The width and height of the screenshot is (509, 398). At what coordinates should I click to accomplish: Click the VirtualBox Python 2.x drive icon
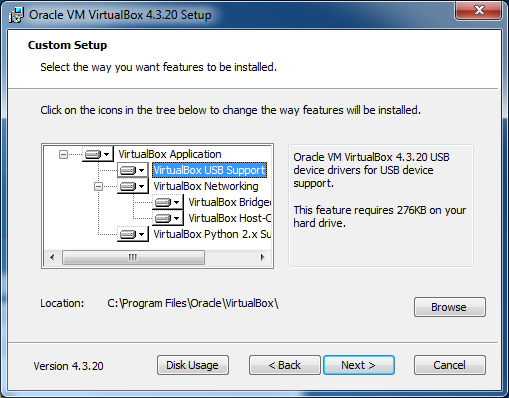coord(133,234)
